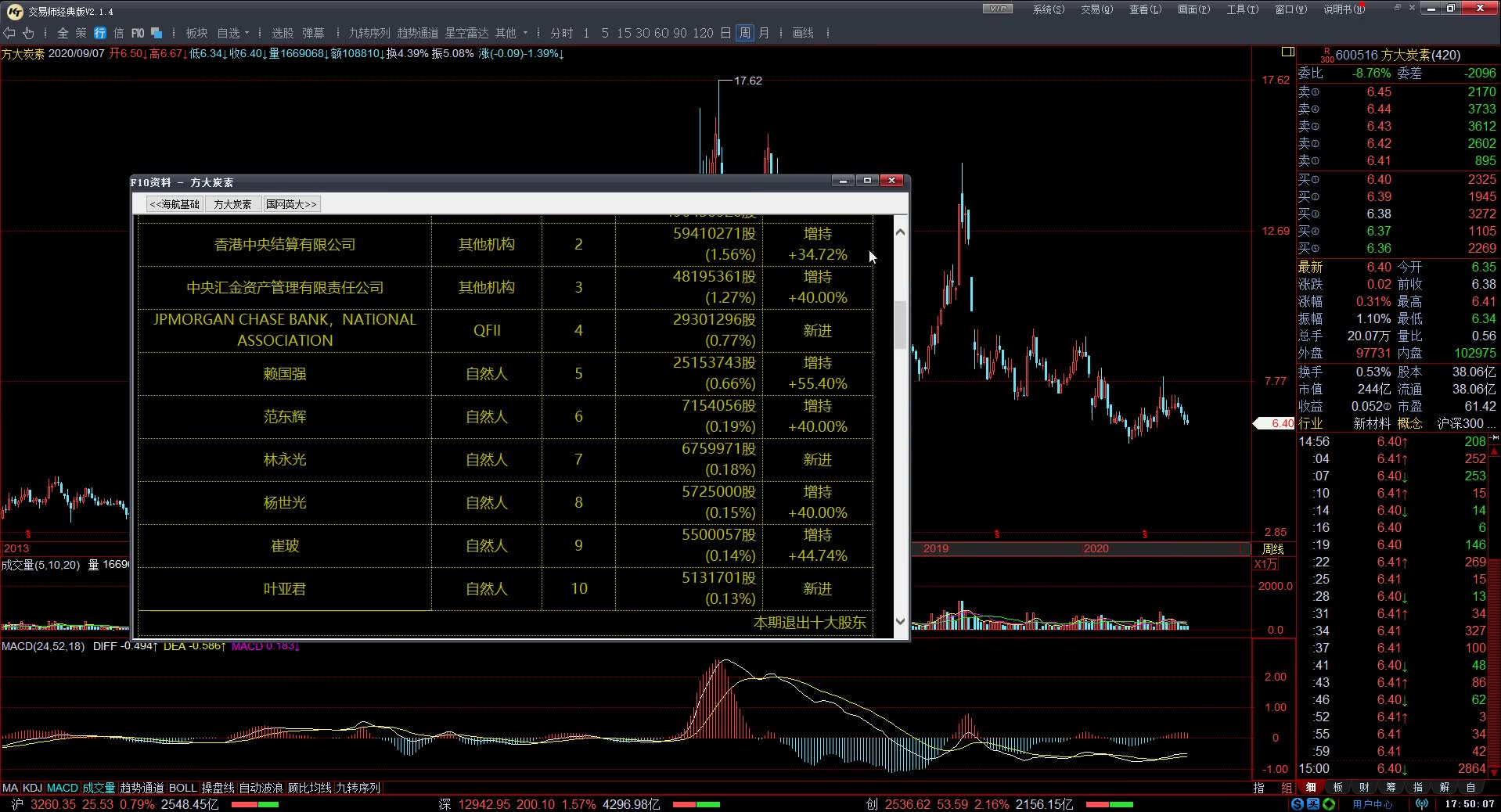Select the MACD indicator tab
1501x812 pixels.
[63, 788]
